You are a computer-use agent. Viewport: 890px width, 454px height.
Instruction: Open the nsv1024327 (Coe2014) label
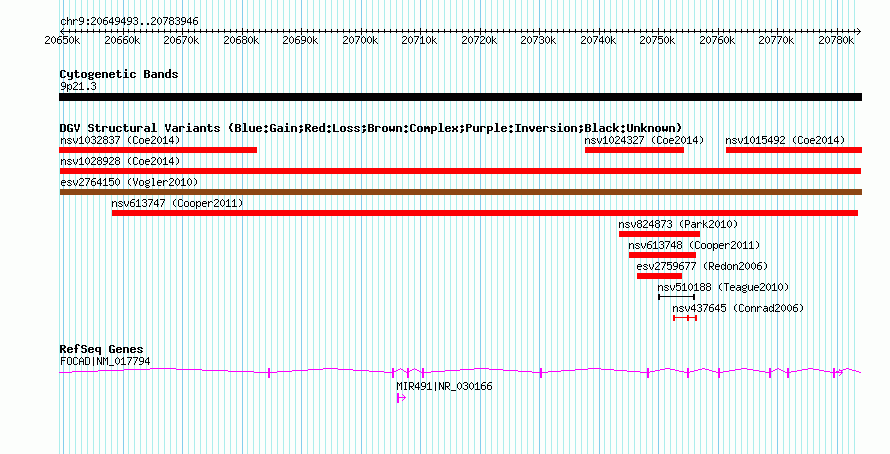click(644, 140)
